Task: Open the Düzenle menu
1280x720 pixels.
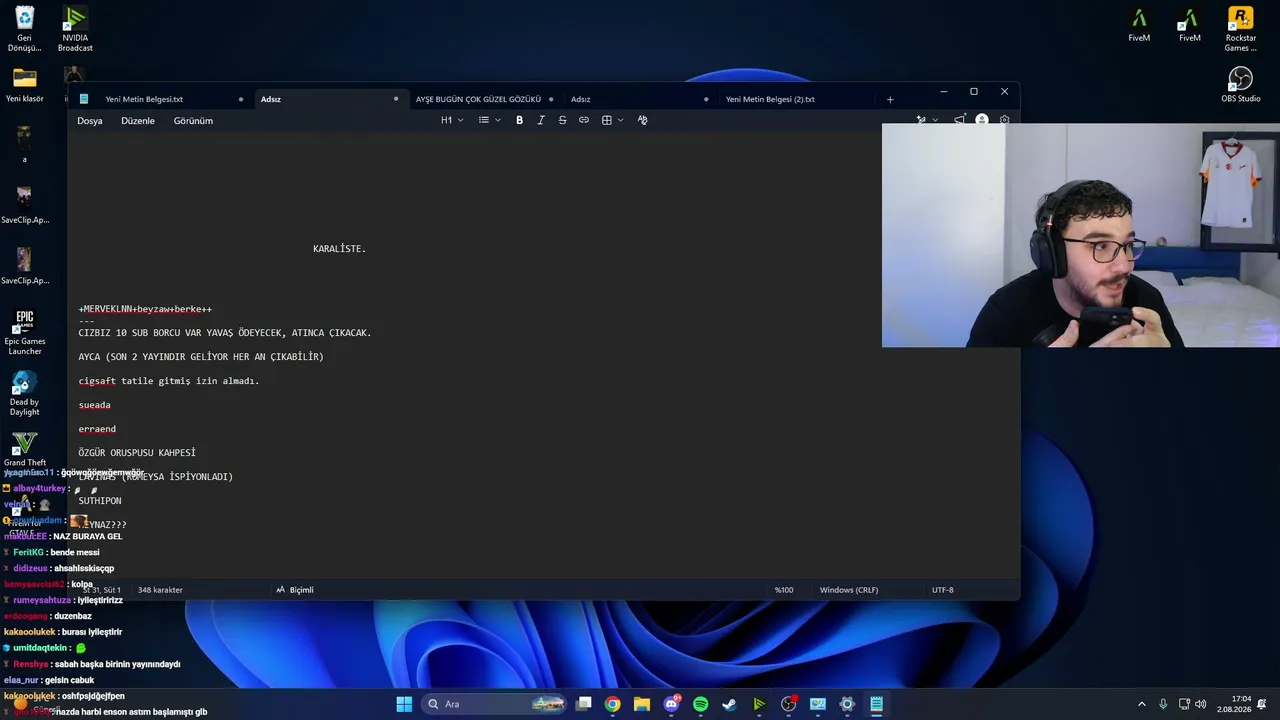Action: coord(138,121)
